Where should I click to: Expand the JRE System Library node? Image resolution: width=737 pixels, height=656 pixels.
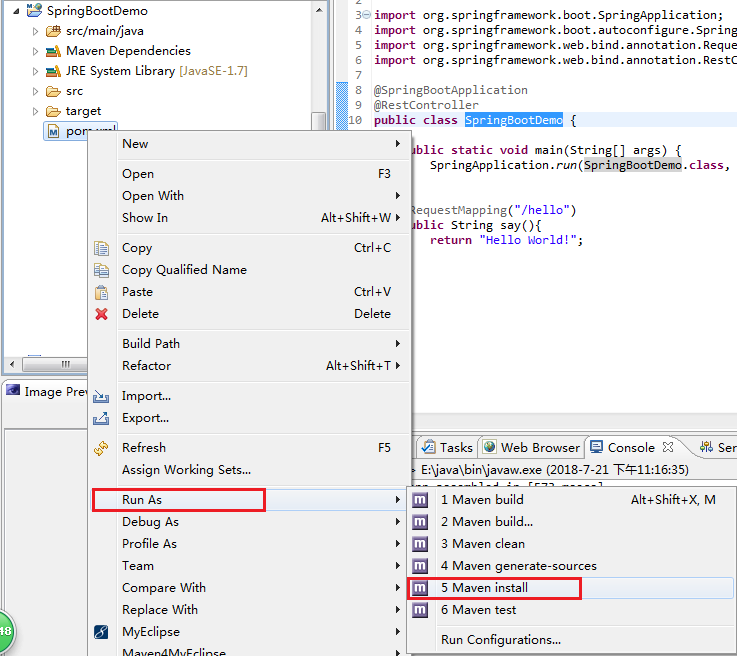pos(36,71)
